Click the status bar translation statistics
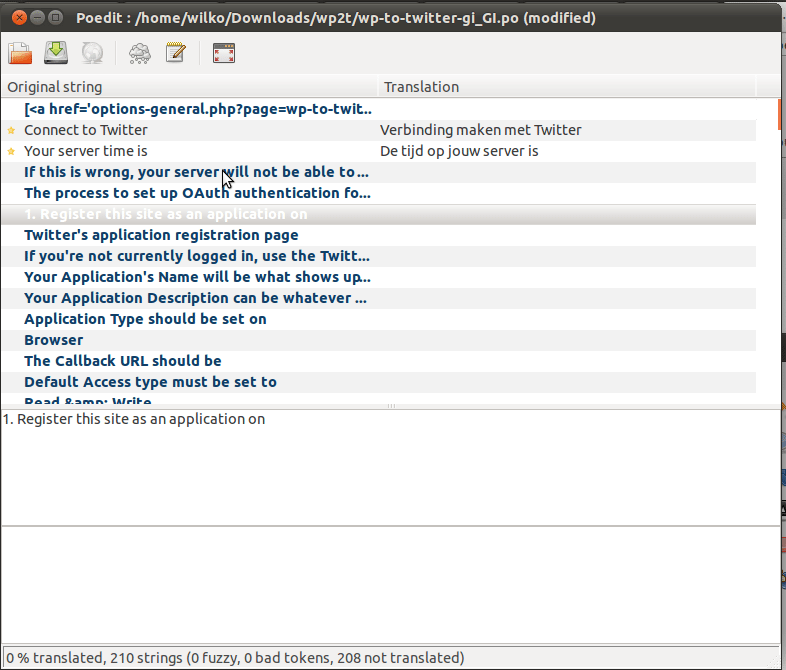 235,657
